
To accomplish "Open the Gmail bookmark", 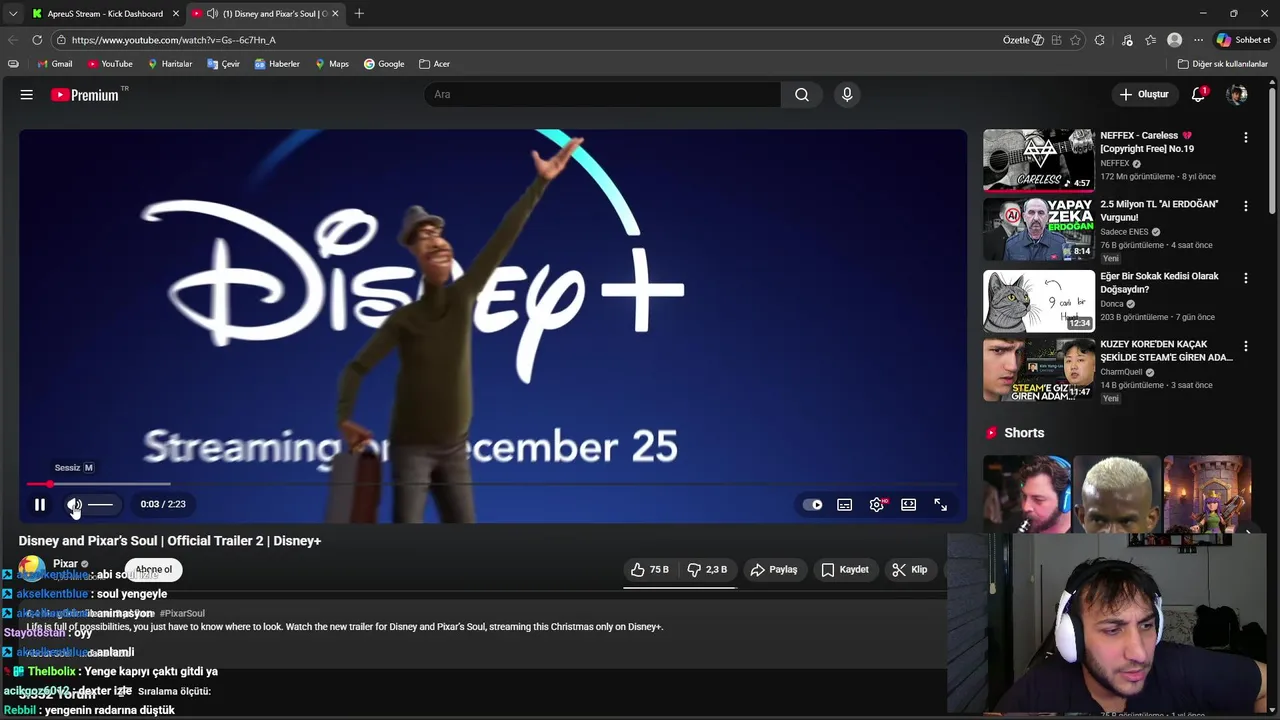I will (54, 64).
